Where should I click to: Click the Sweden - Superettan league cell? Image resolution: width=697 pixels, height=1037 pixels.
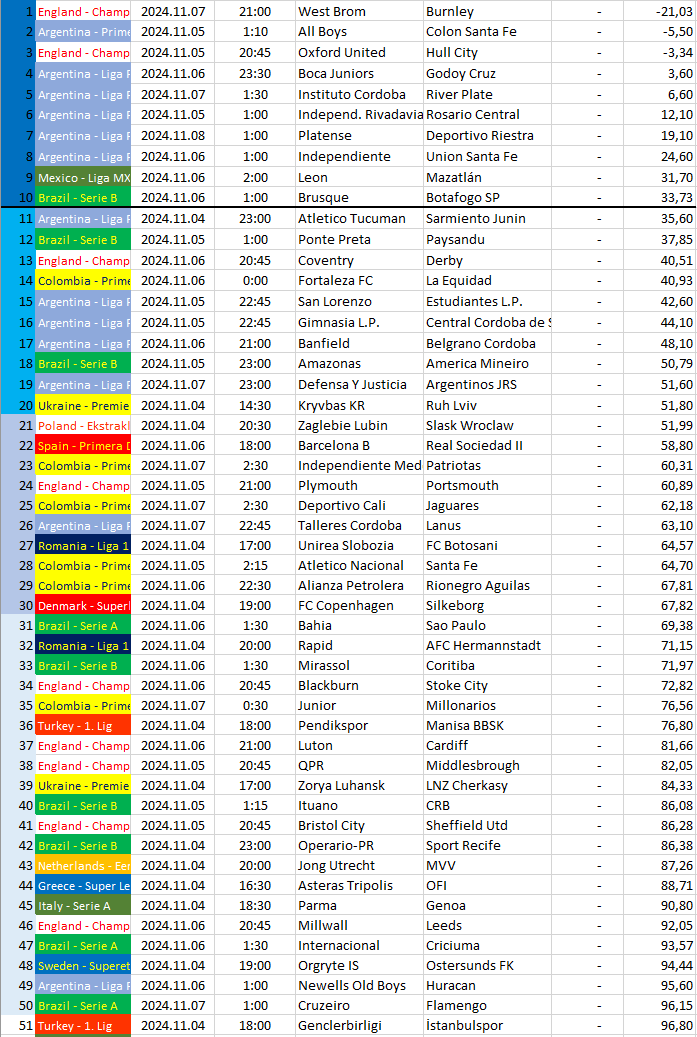[x=83, y=966]
